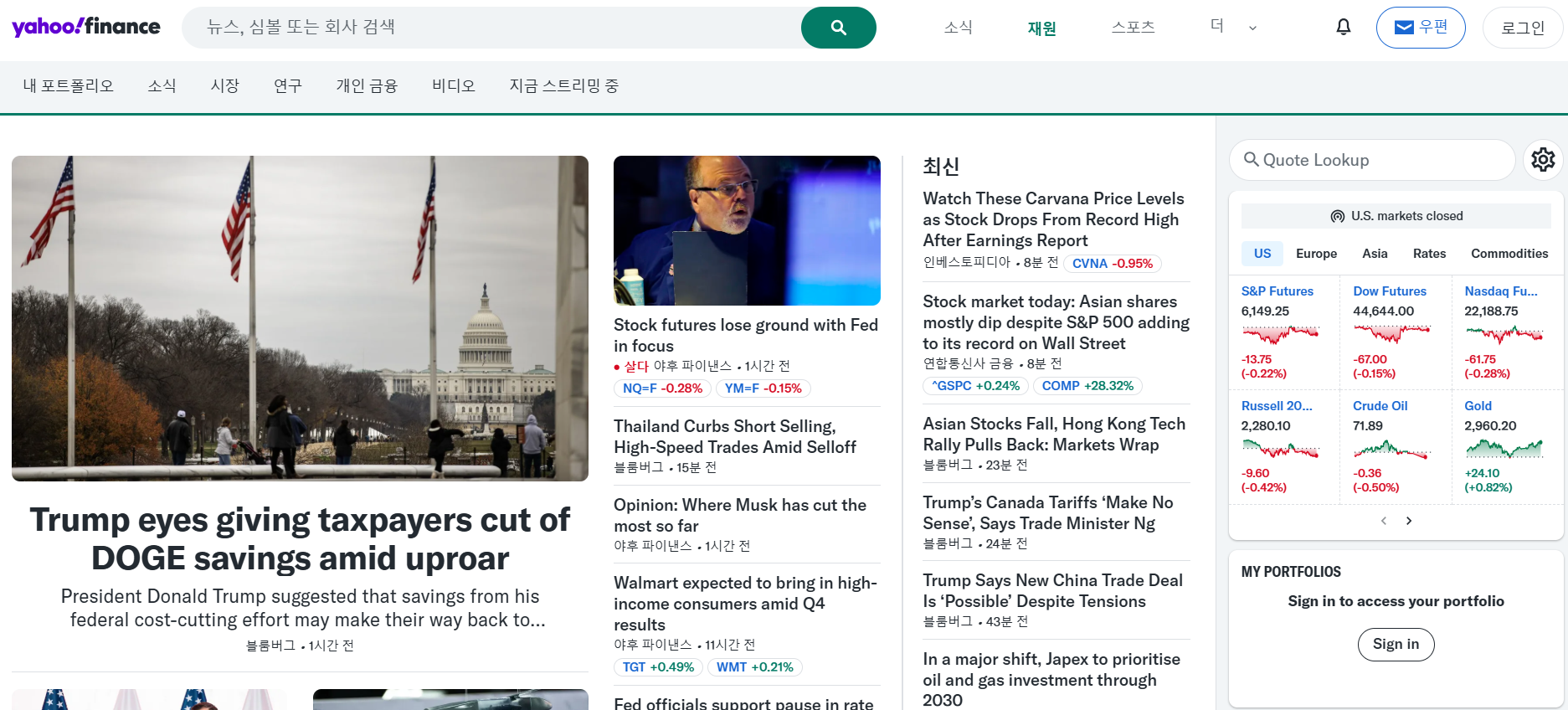Open the notifications bell
This screenshot has width=1568, height=710.
pos(1344,27)
